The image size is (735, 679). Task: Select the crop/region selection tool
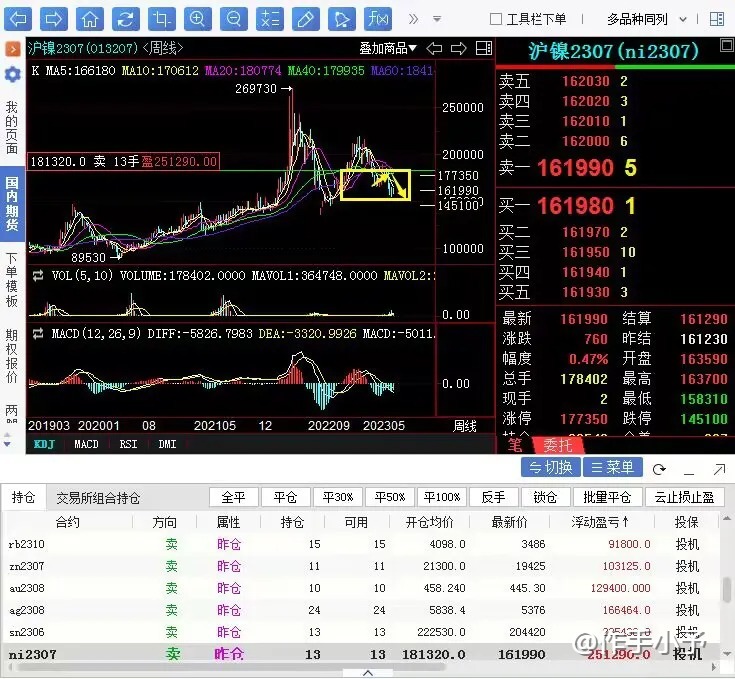161,18
